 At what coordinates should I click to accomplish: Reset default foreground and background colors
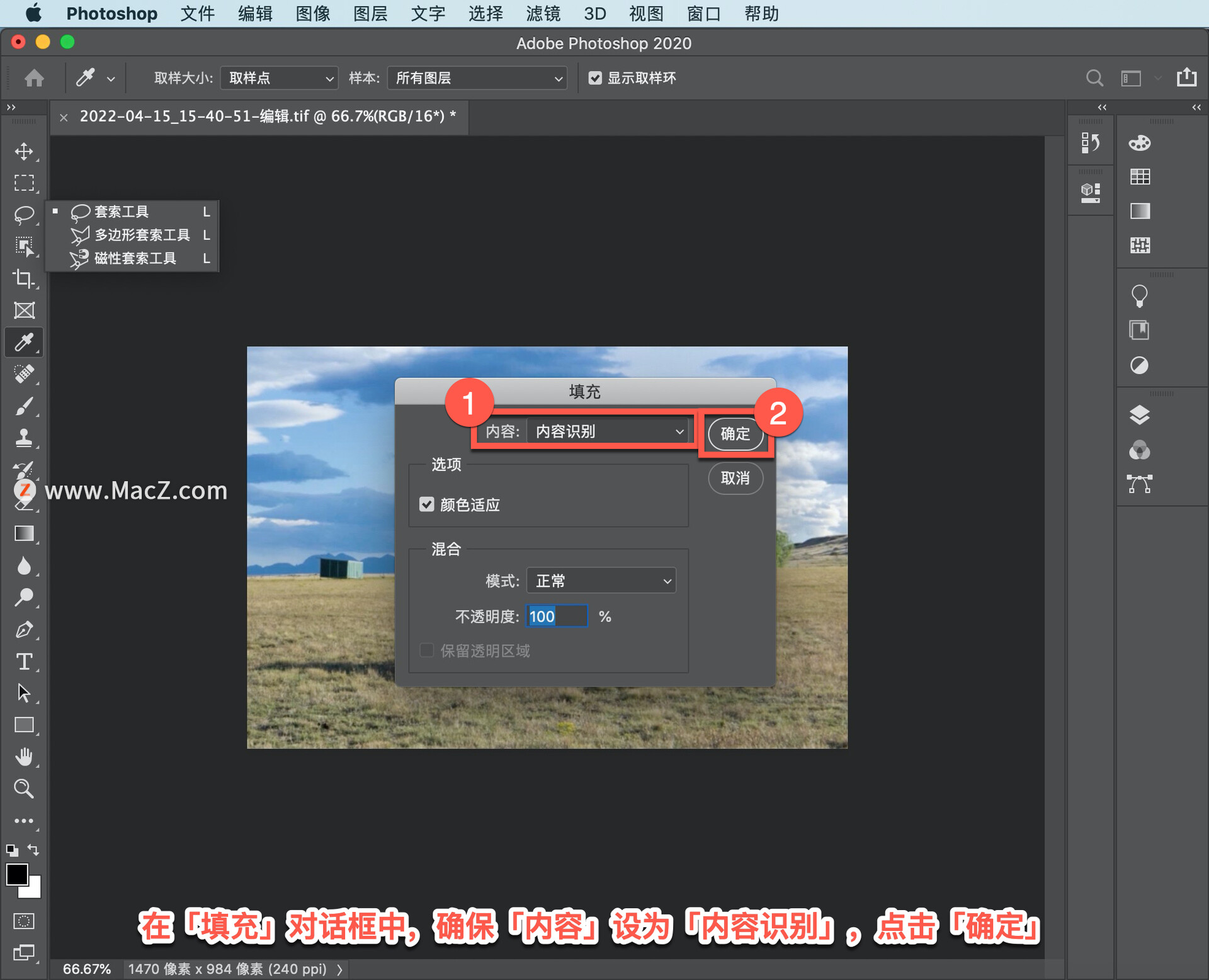[12, 850]
